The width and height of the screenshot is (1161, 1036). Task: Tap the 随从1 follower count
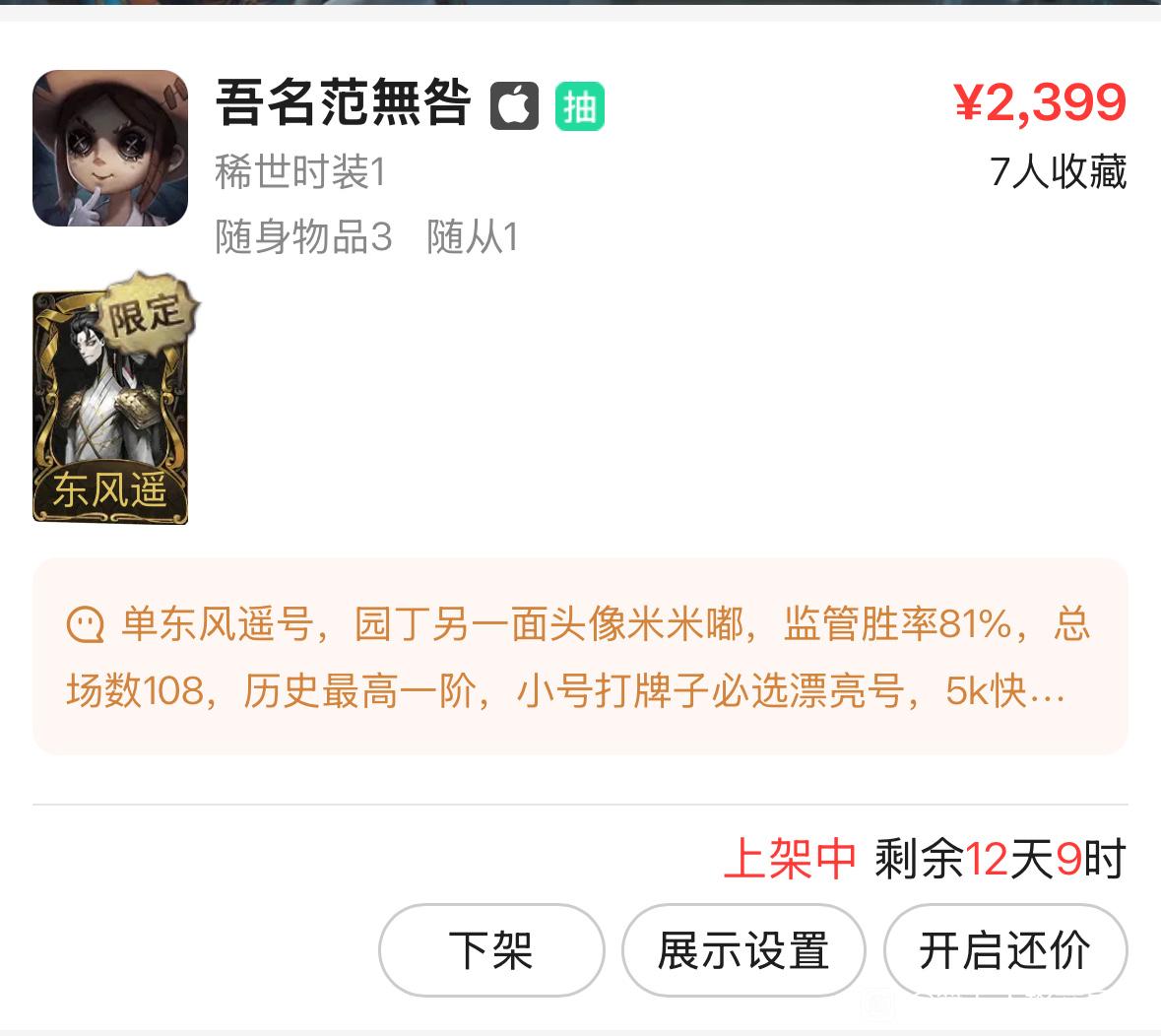pyautogui.click(x=473, y=237)
